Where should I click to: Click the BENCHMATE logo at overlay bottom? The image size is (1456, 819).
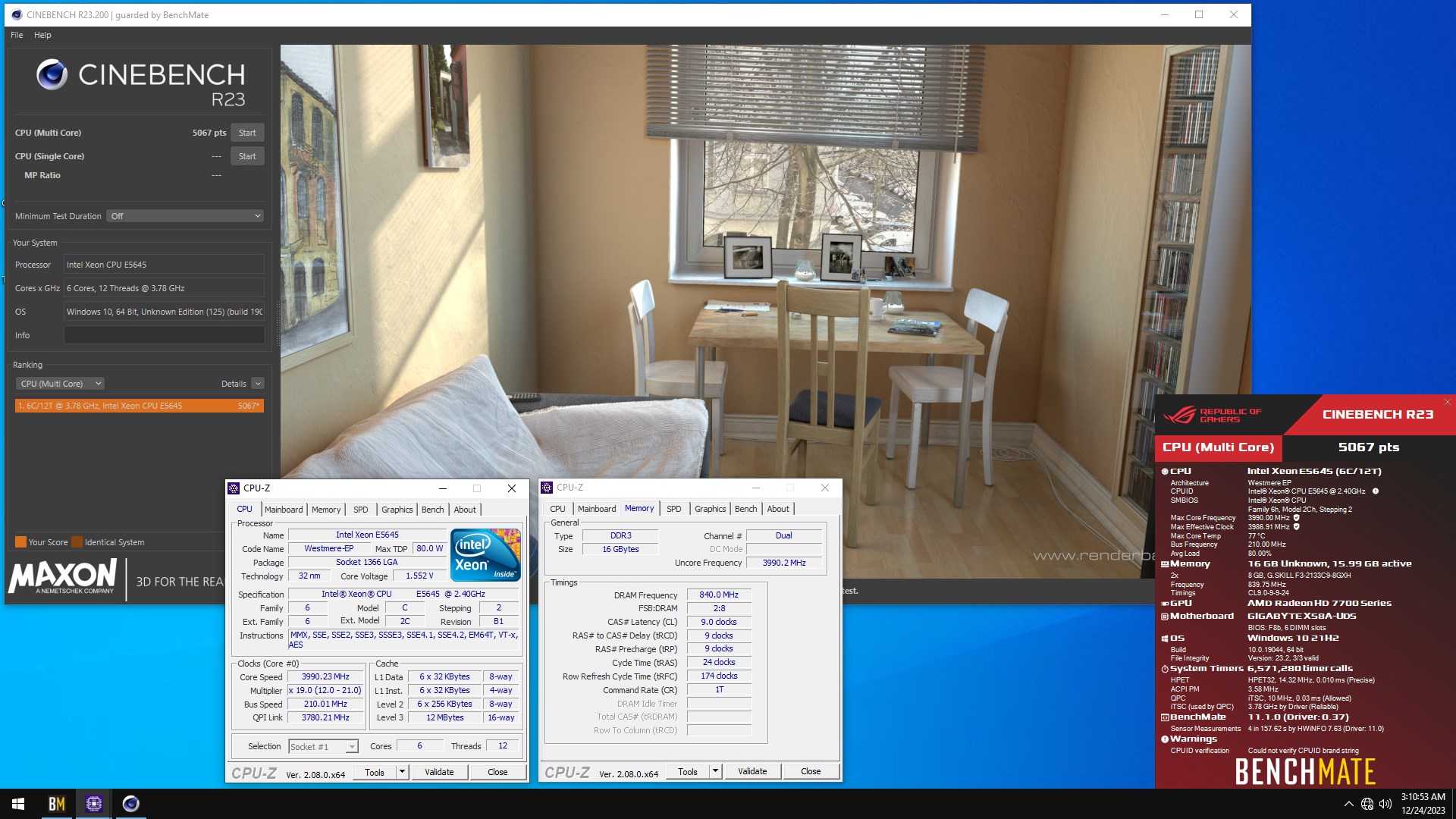[x=1304, y=772]
